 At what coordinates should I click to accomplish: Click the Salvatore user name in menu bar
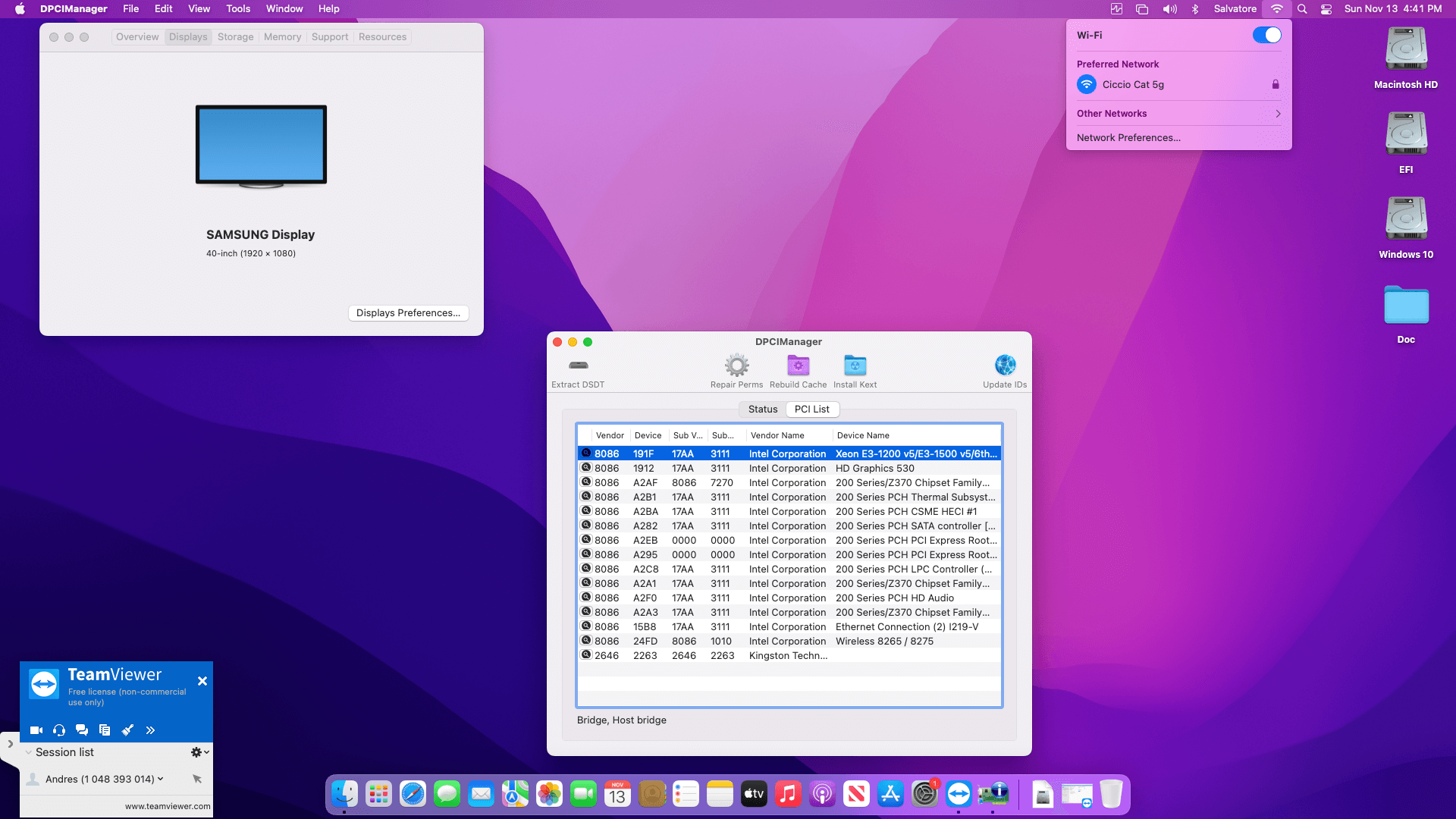[x=1235, y=9]
